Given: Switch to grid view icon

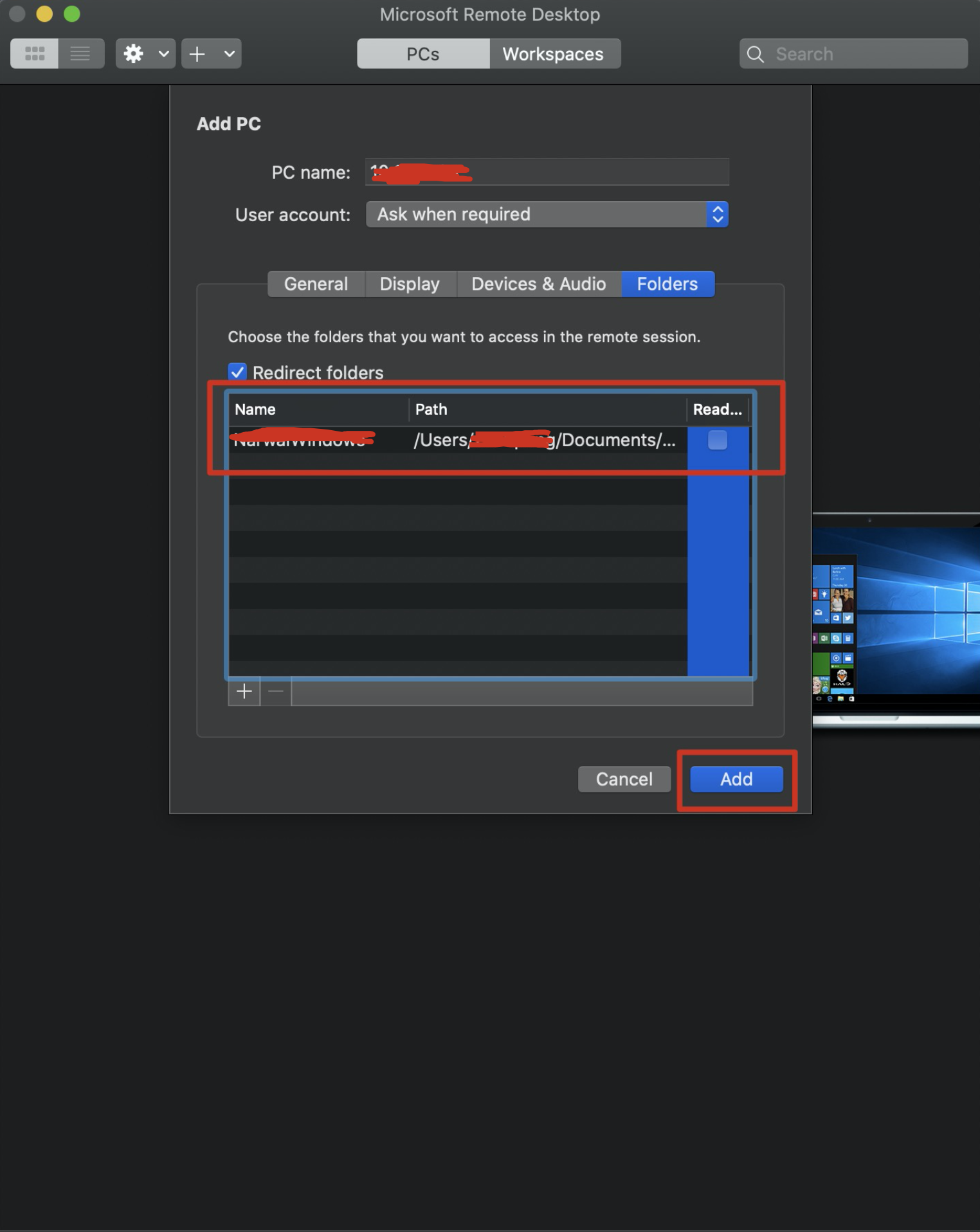Looking at the screenshot, I should 35,53.
